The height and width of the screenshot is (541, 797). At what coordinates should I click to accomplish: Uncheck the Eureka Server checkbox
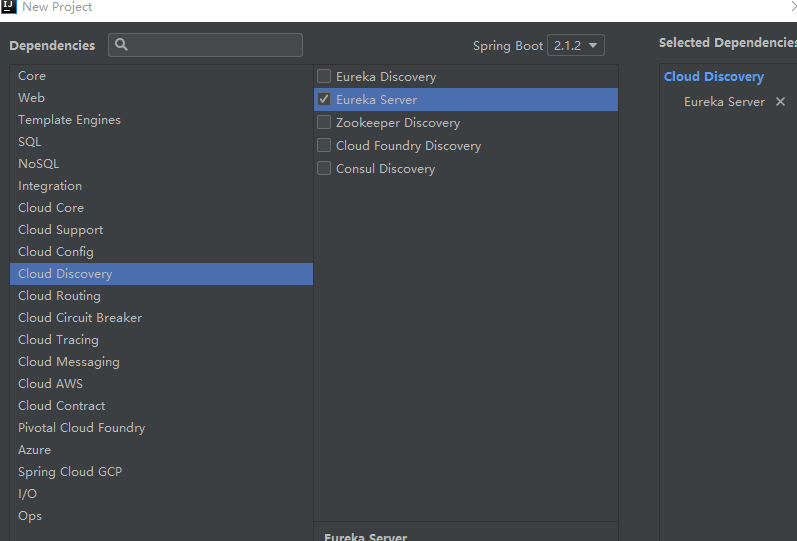tap(324, 100)
